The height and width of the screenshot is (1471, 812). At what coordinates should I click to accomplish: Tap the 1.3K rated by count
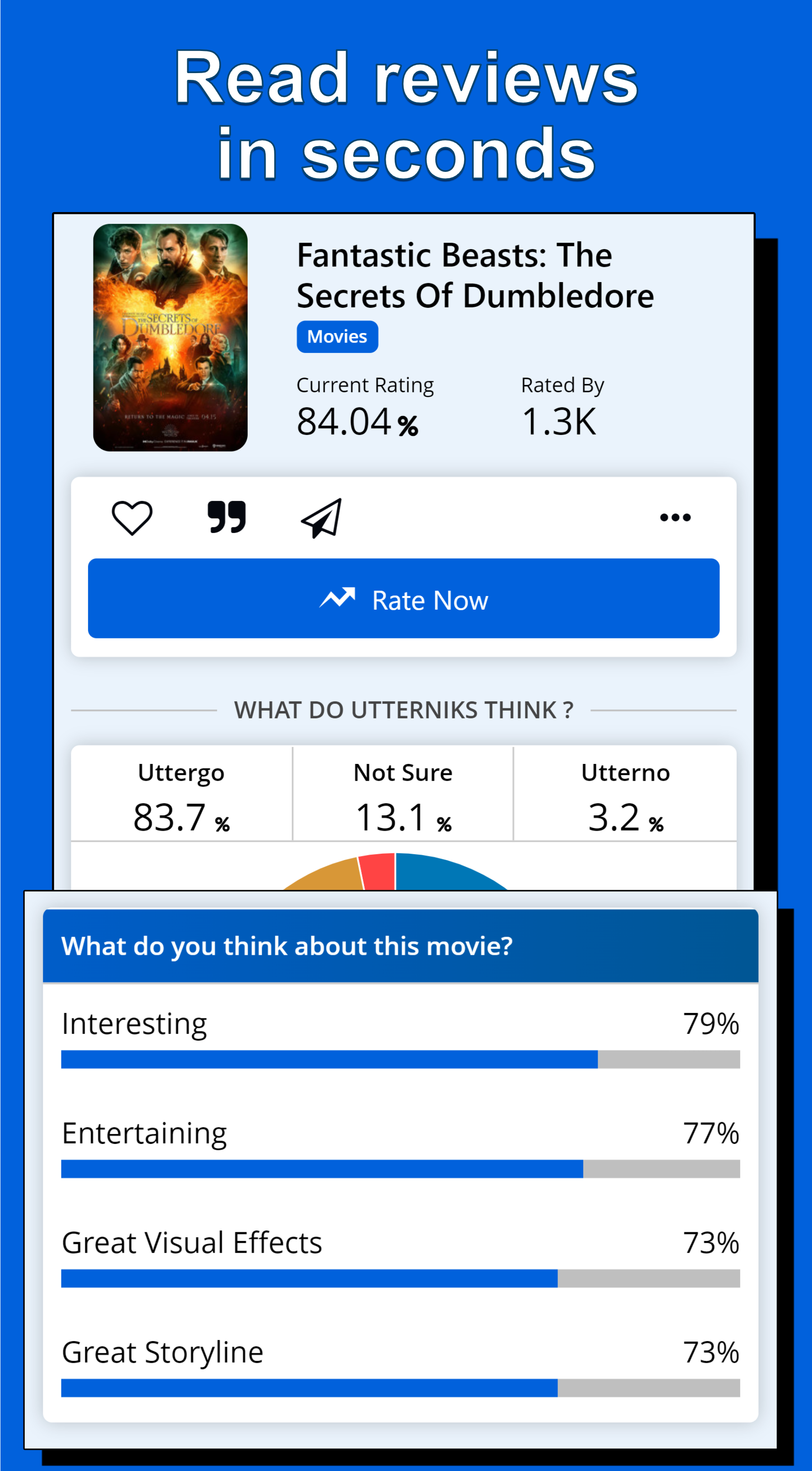tap(559, 421)
